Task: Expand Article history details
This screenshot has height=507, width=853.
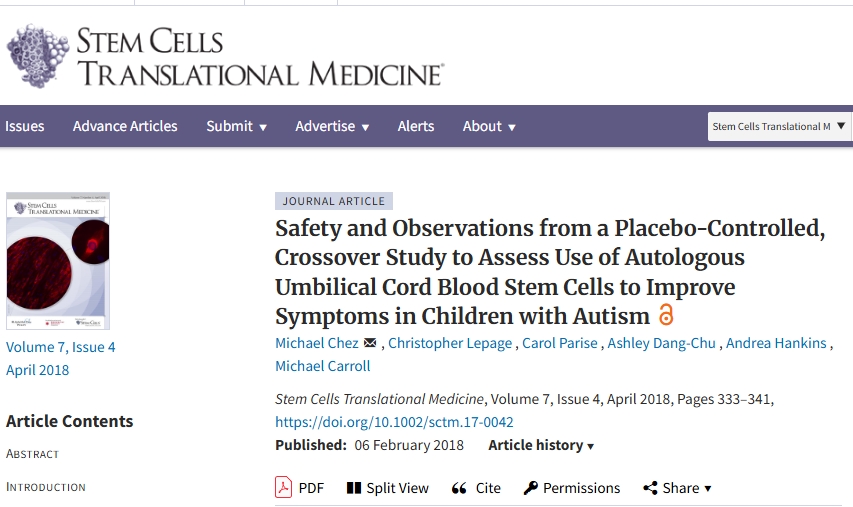Action: click(541, 445)
